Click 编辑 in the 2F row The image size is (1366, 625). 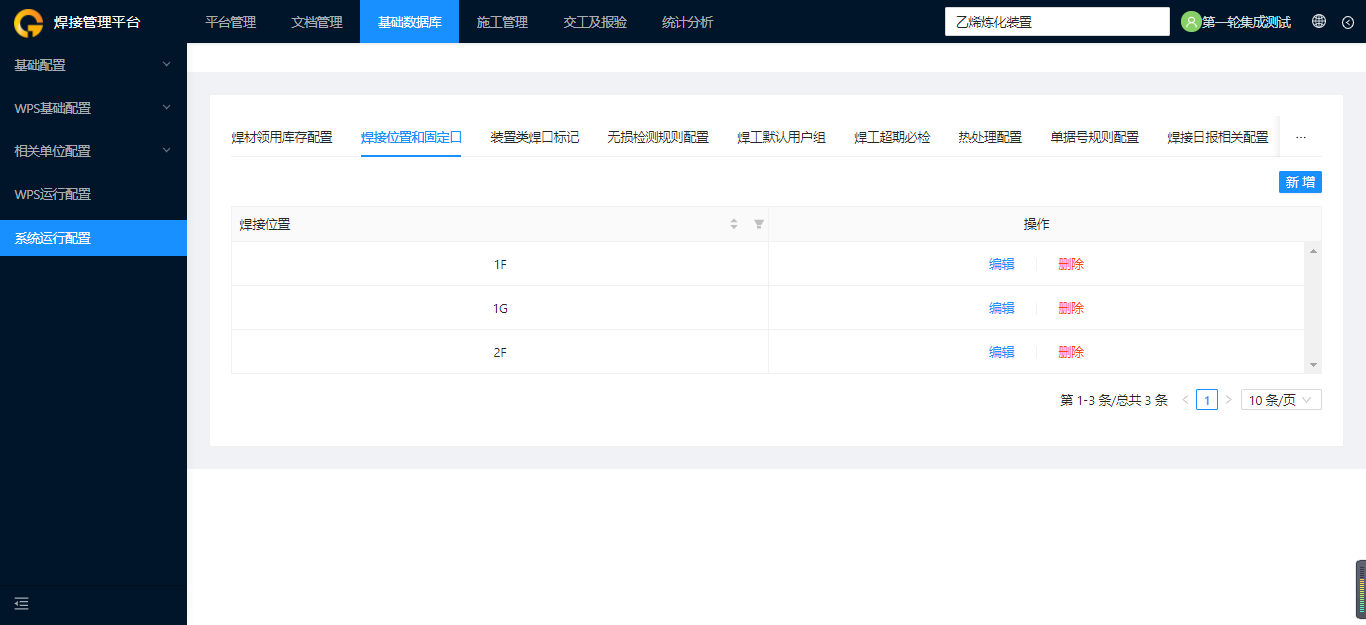(1002, 352)
